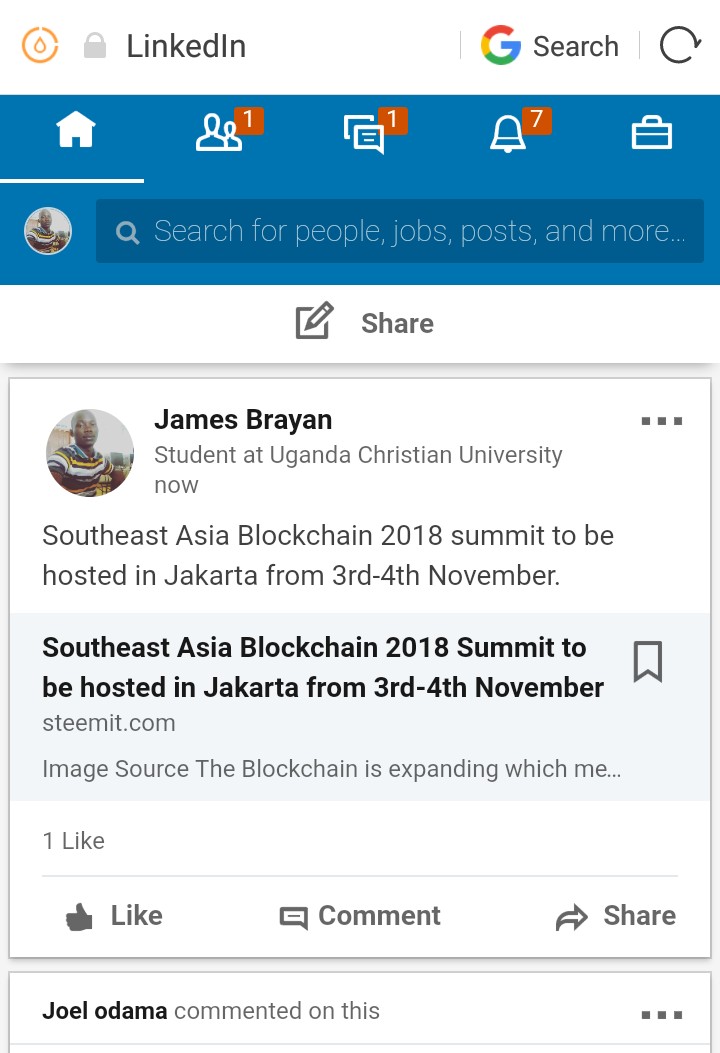
Task: Comment on the Blockchain summit post
Action: click(360, 915)
